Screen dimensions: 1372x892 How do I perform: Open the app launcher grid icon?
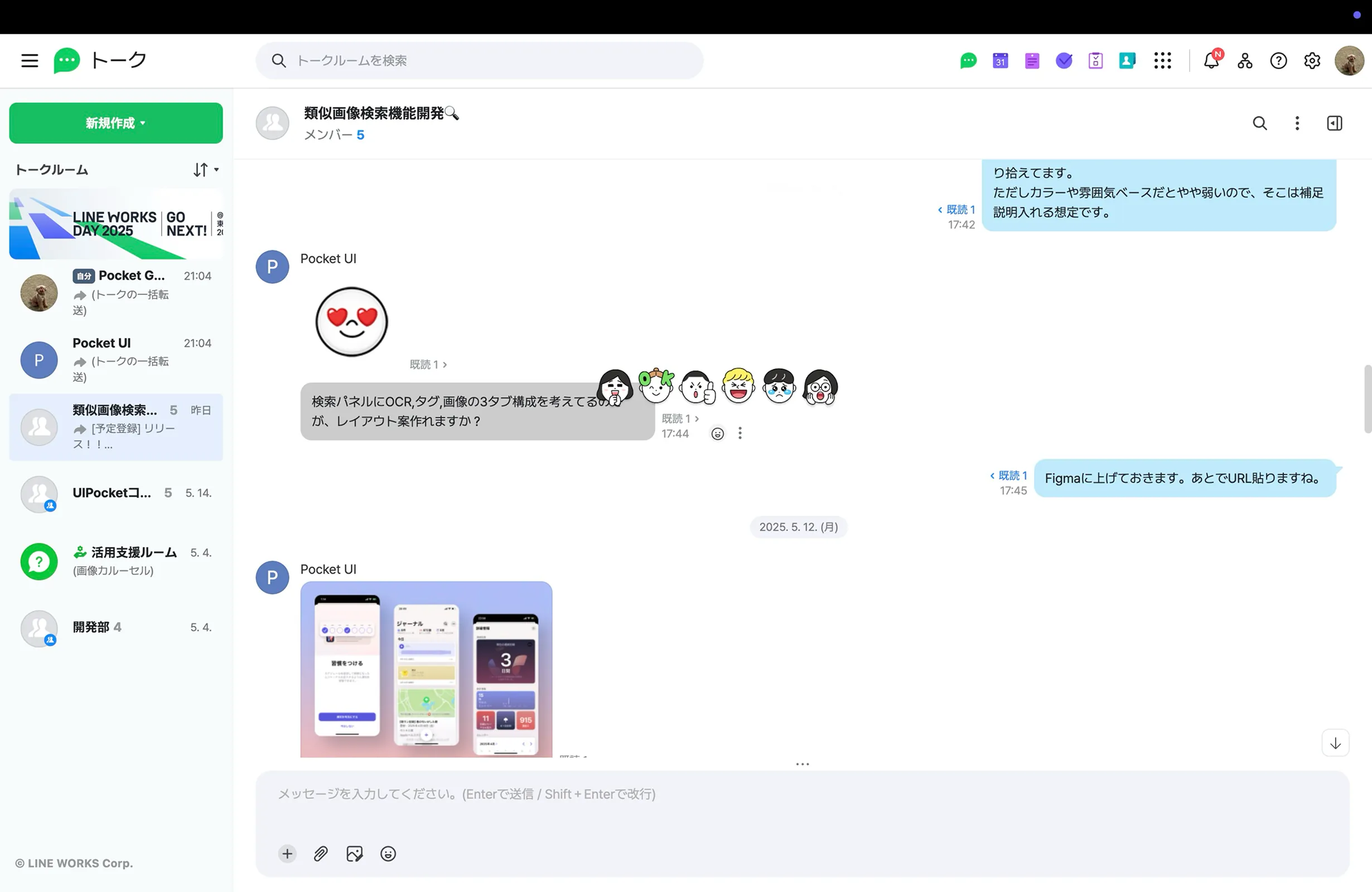[x=1163, y=61]
